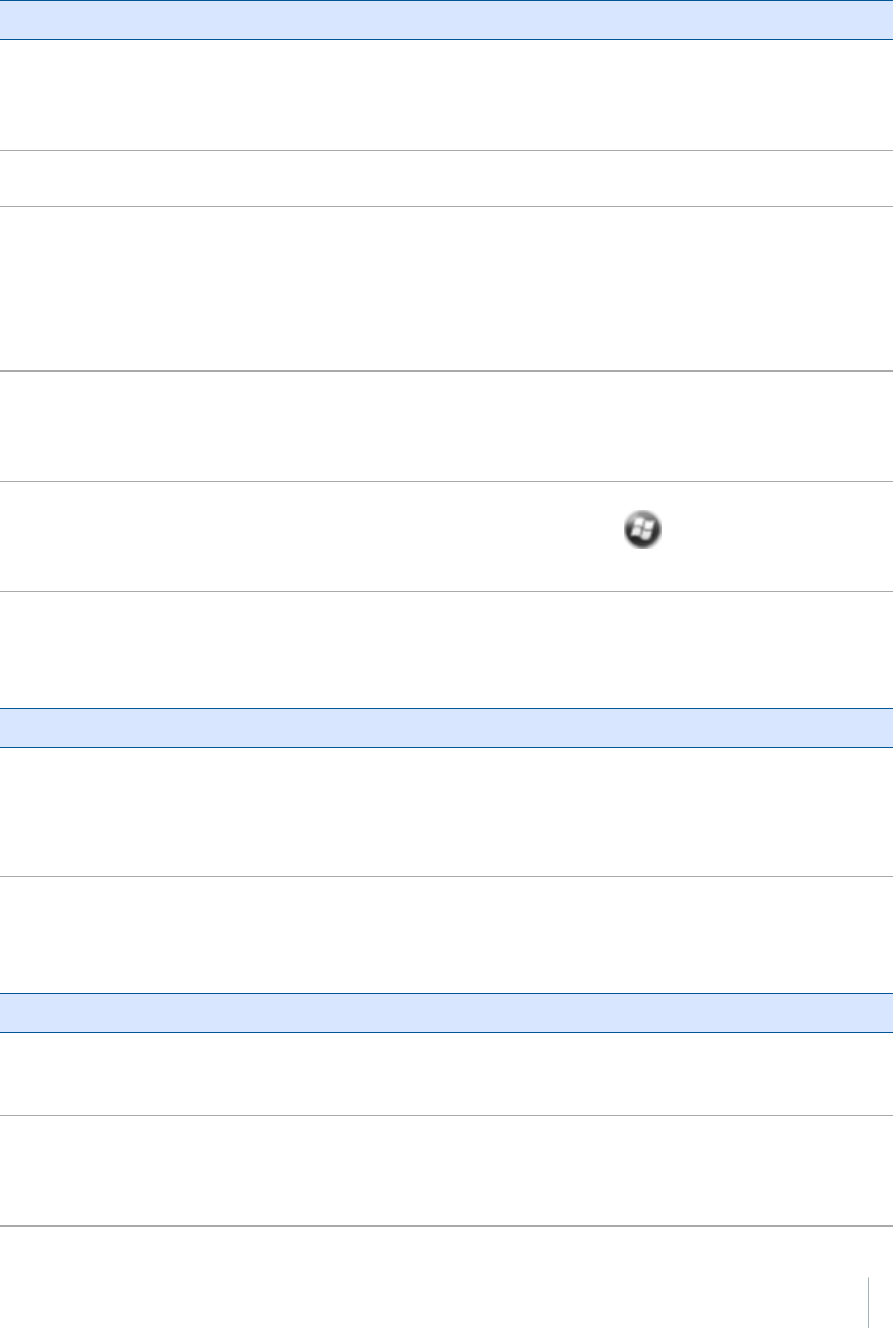Click first blank row under second blue header
Viewport: 893px width, 1332px height.
(x=446, y=812)
